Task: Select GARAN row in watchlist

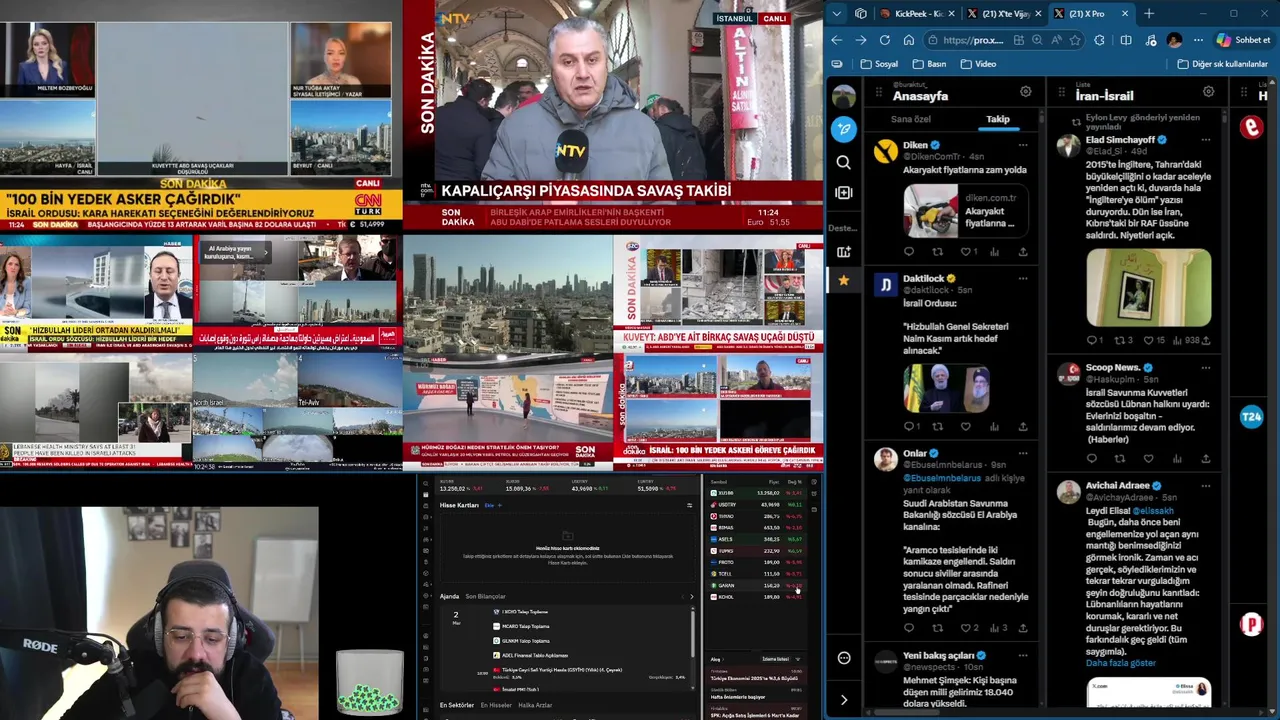Action: pyautogui.click(x=757, y=585)
